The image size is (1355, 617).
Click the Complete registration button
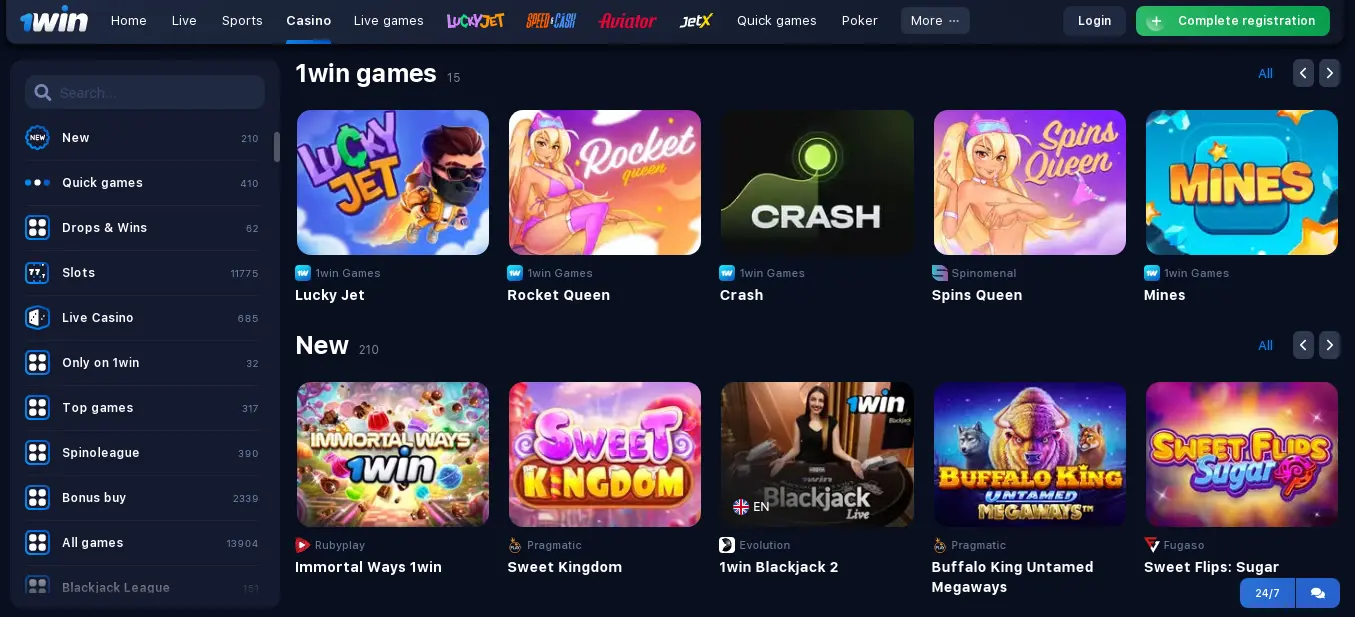click(x=1233, y=21)
